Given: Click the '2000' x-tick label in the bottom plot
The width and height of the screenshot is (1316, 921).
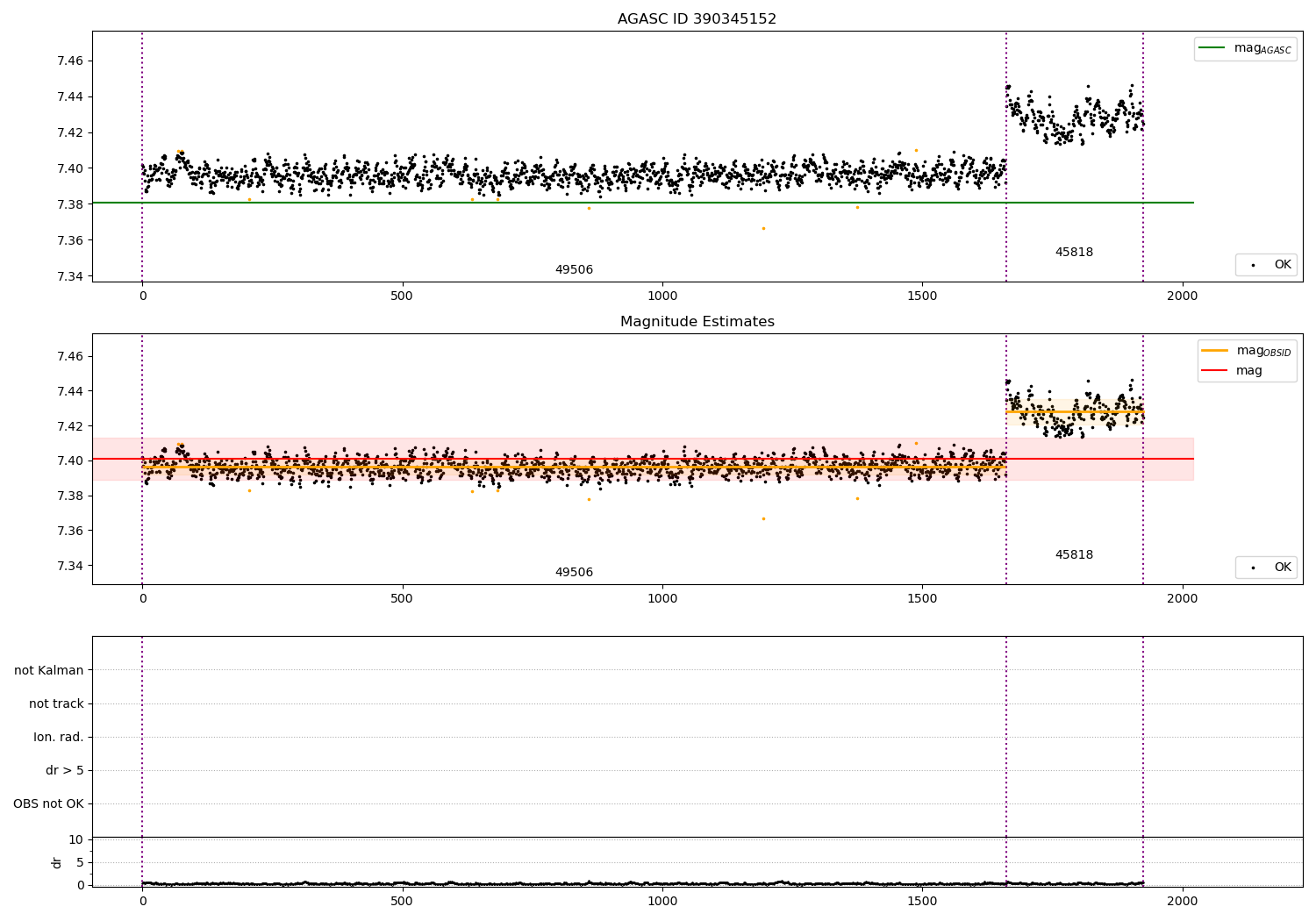Looking at the screenshot, I should click(x=1182, y=901).
